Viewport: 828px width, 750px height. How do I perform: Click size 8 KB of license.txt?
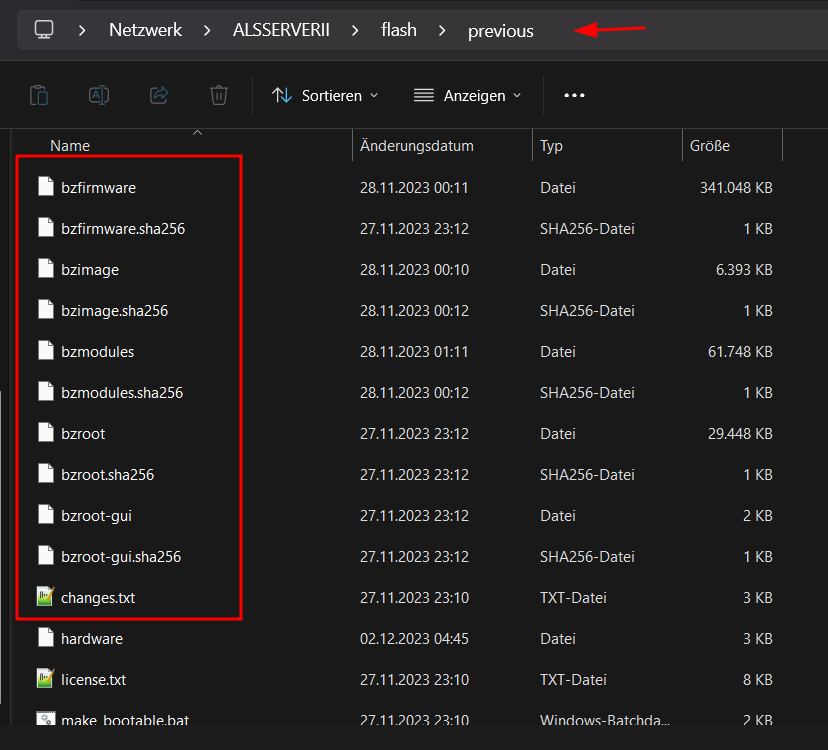[x=758, y=680]
